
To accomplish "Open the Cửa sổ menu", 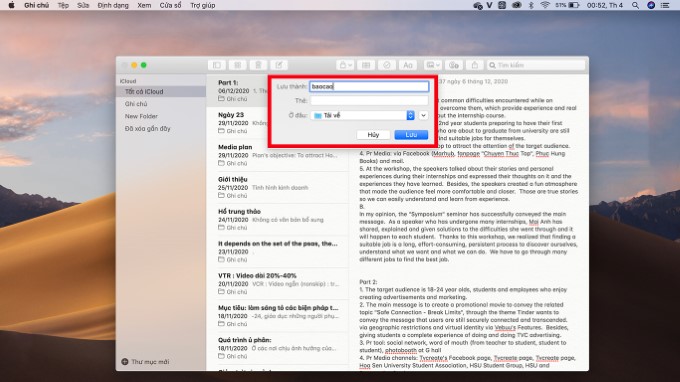I will [170, 5].
